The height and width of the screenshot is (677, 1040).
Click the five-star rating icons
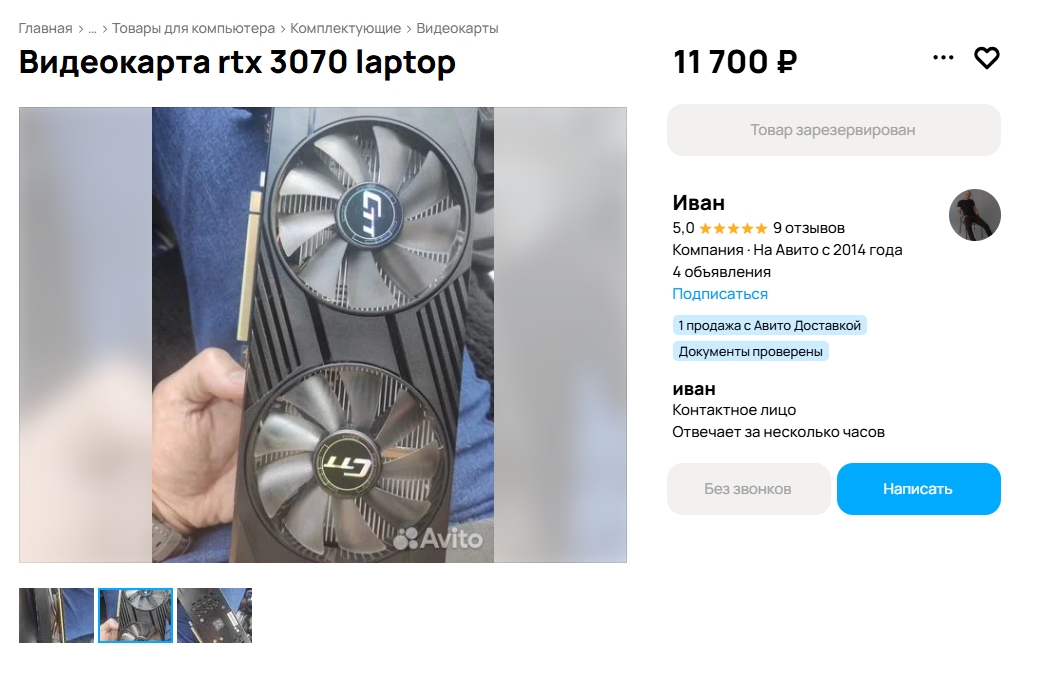[x=733, y=229]
